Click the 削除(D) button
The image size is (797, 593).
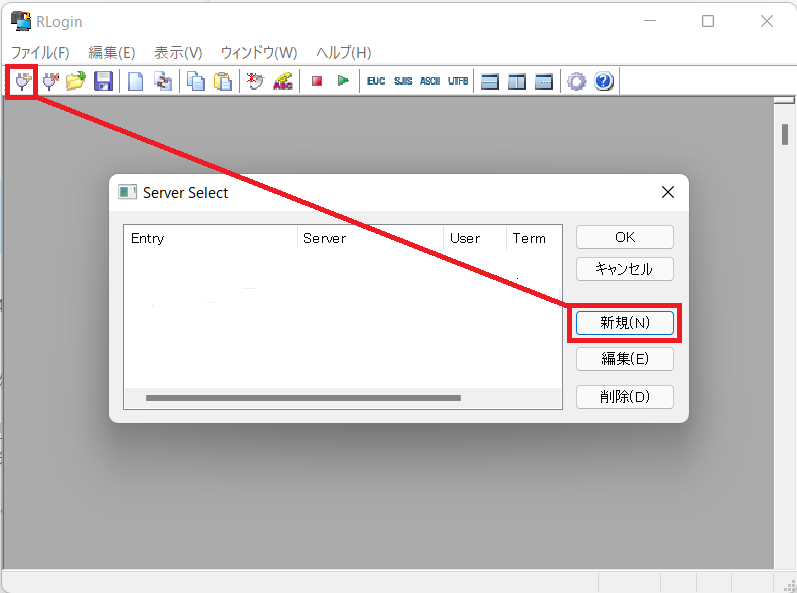[x=625, y=396]
